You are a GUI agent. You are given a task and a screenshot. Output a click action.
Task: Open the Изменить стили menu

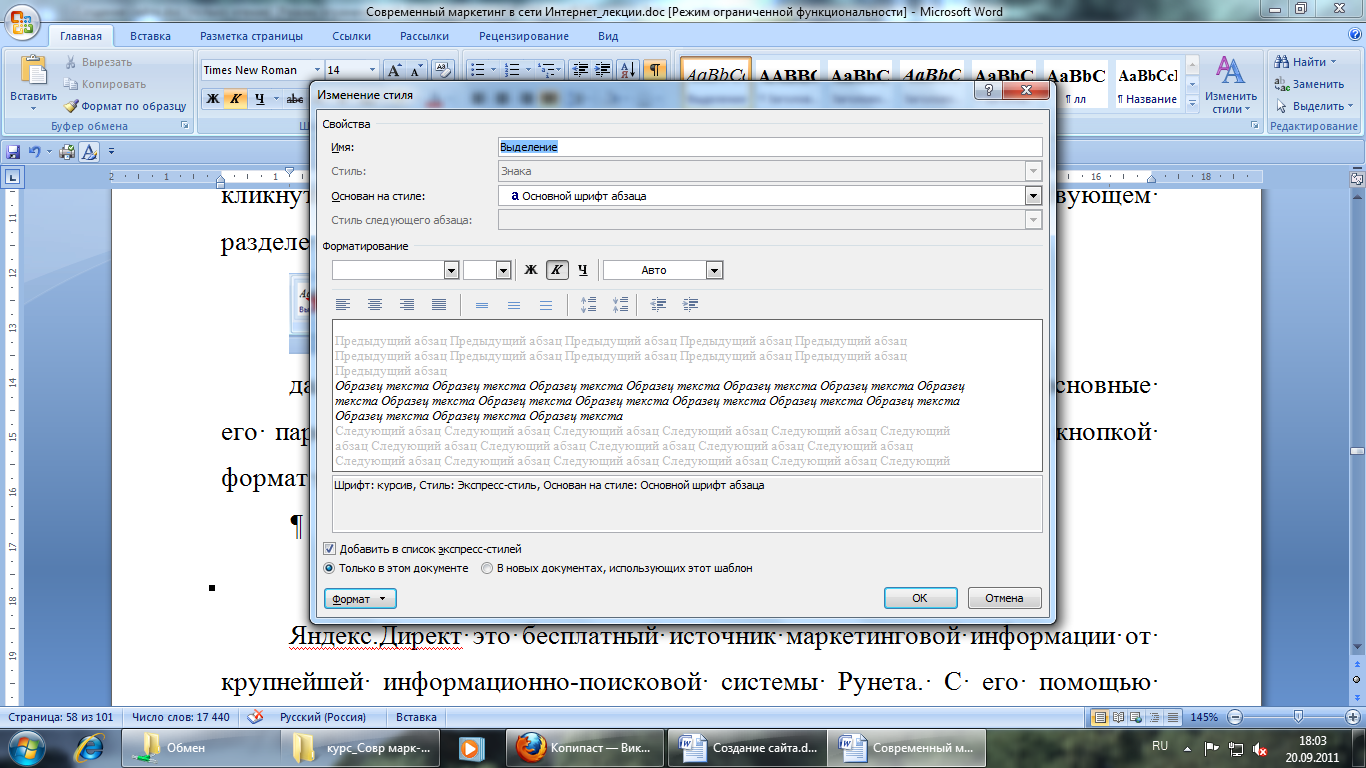pyautogui.click(x=1229, y=84)
